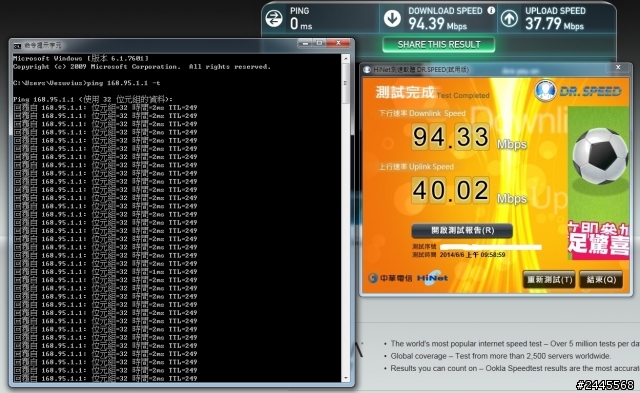Click the 0 ms ping reading
The height and width of the screenshot is (393, 640).
[301, 24]
